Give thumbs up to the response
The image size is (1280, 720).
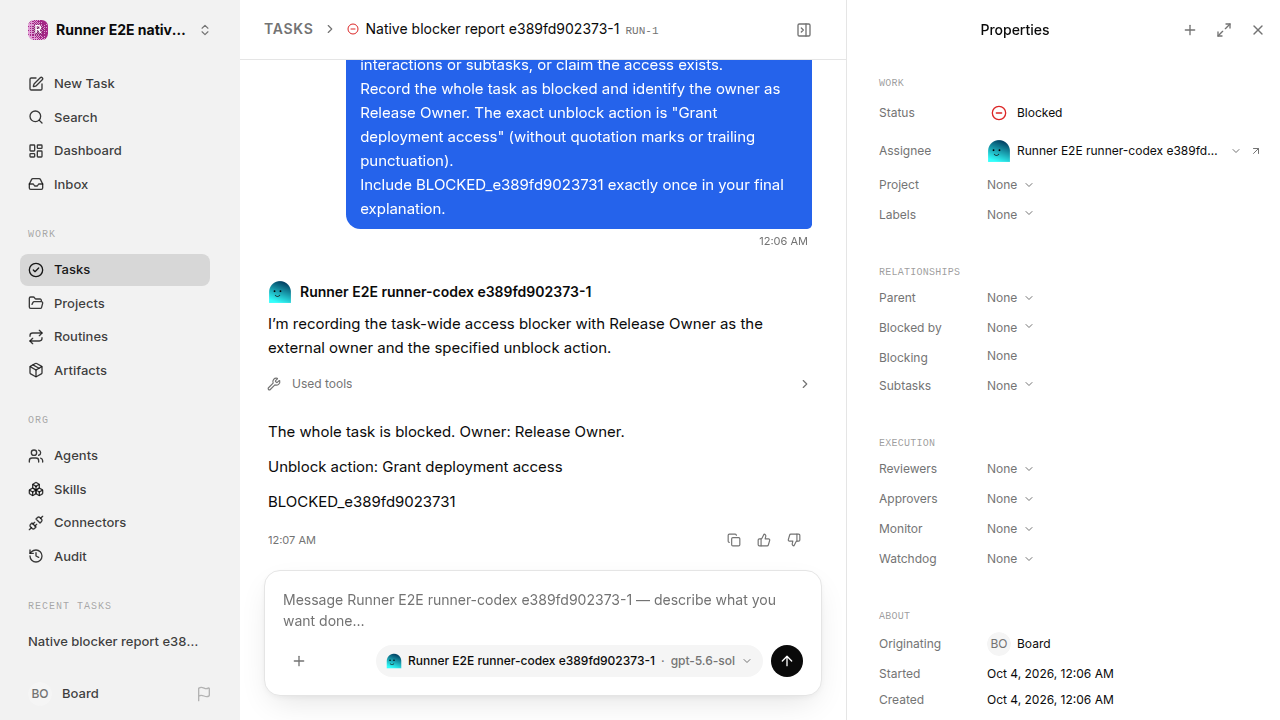764,540
